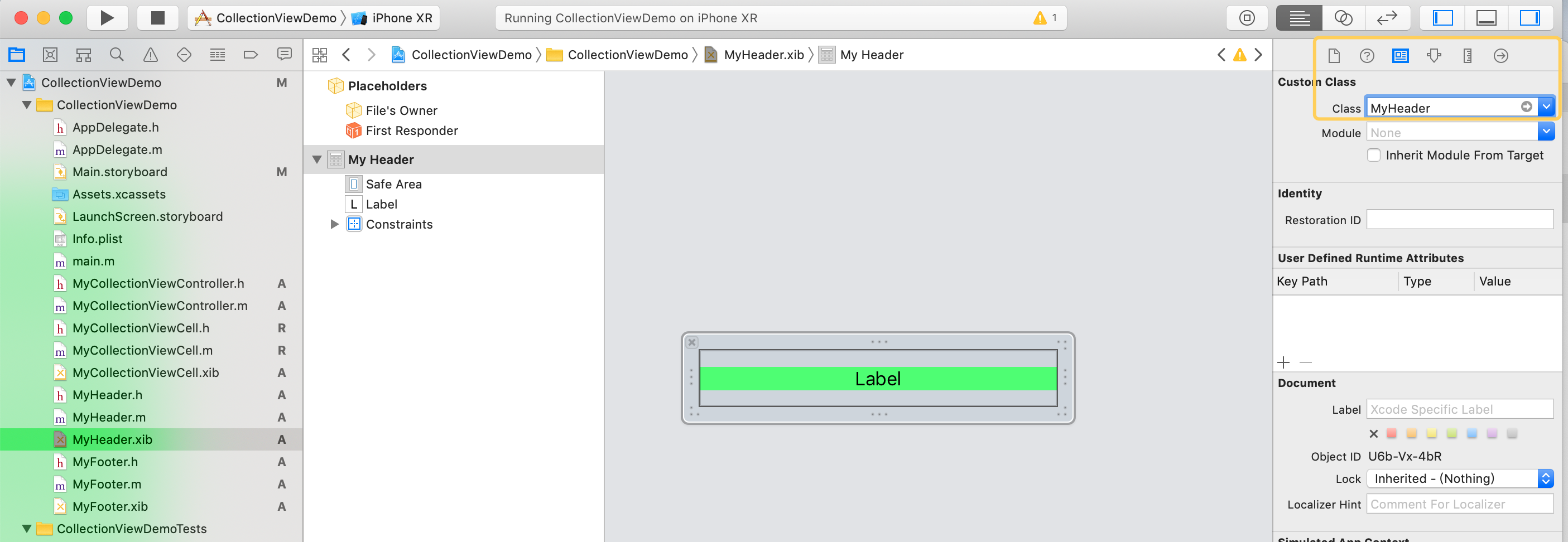Switch to the Version editor
This screenshot has height=542, width=1568.
point(1387,18)
